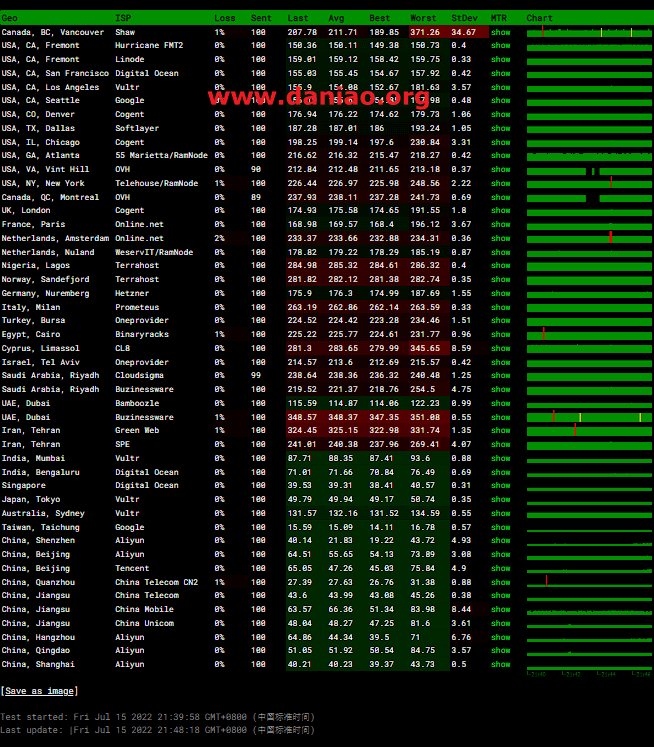The height and width of the screenshot is (747, 654).
Task: Click the Vancouver Shaw latency chart
Action: pyautogui.click(x=589, y=32)
